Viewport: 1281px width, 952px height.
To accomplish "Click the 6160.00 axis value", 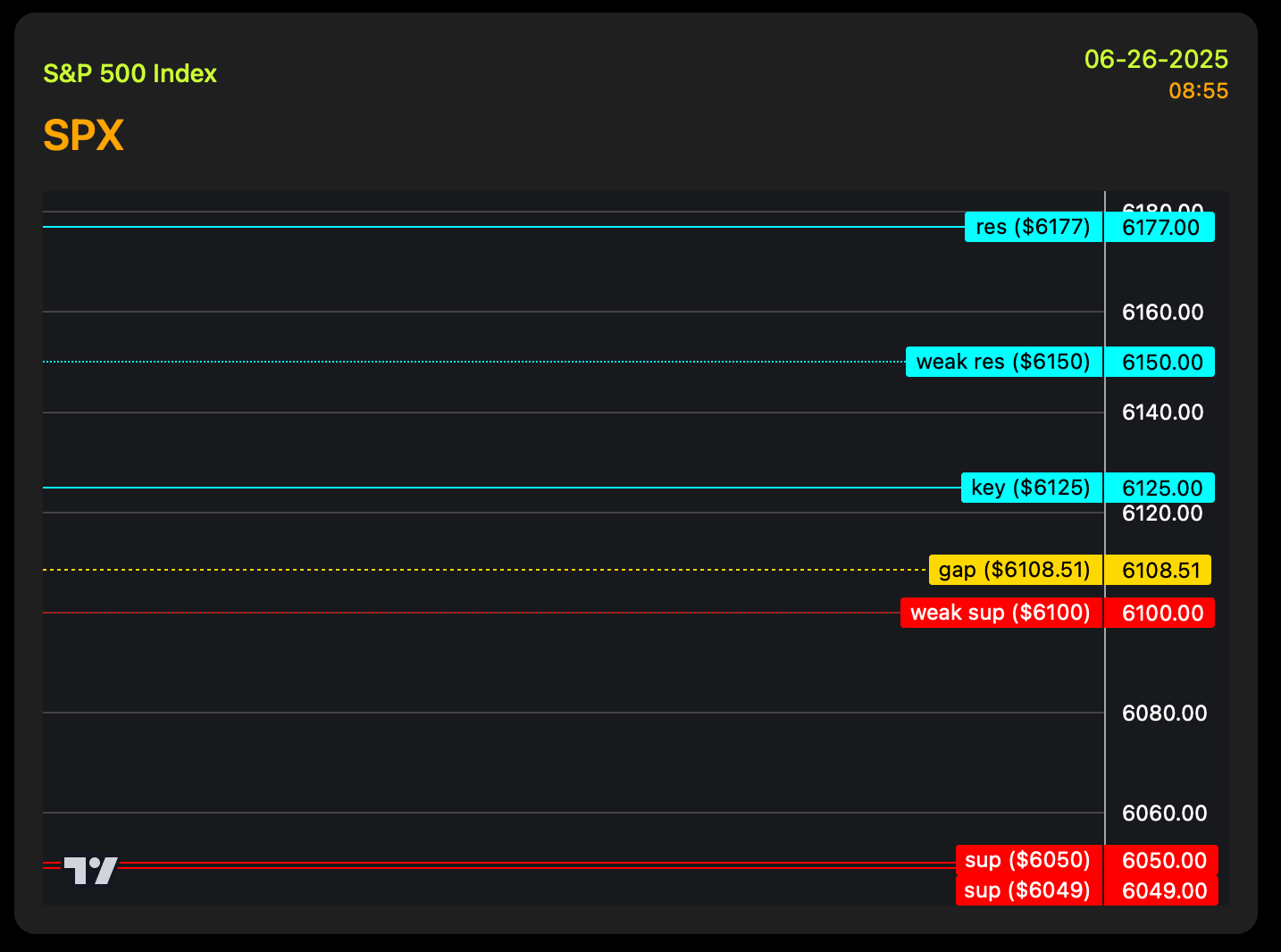I will pyautogui.click(x=1162, y=312).
